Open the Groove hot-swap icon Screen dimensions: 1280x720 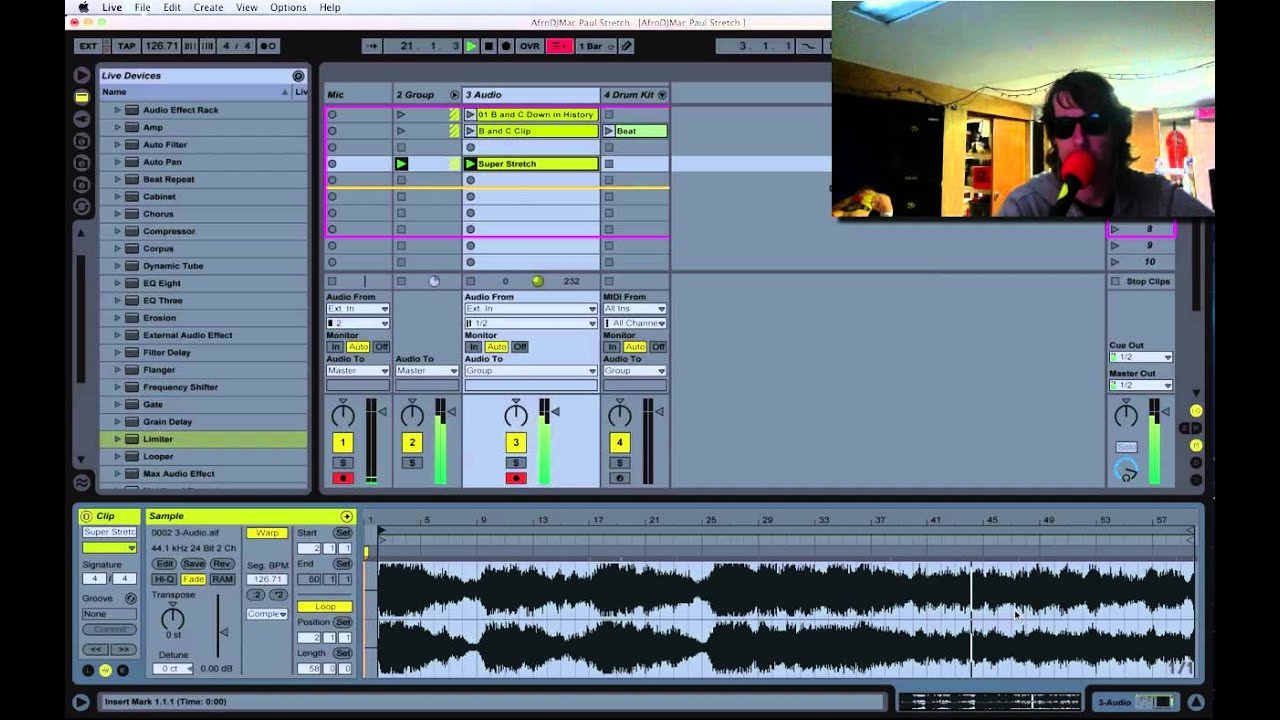(130, 598)
